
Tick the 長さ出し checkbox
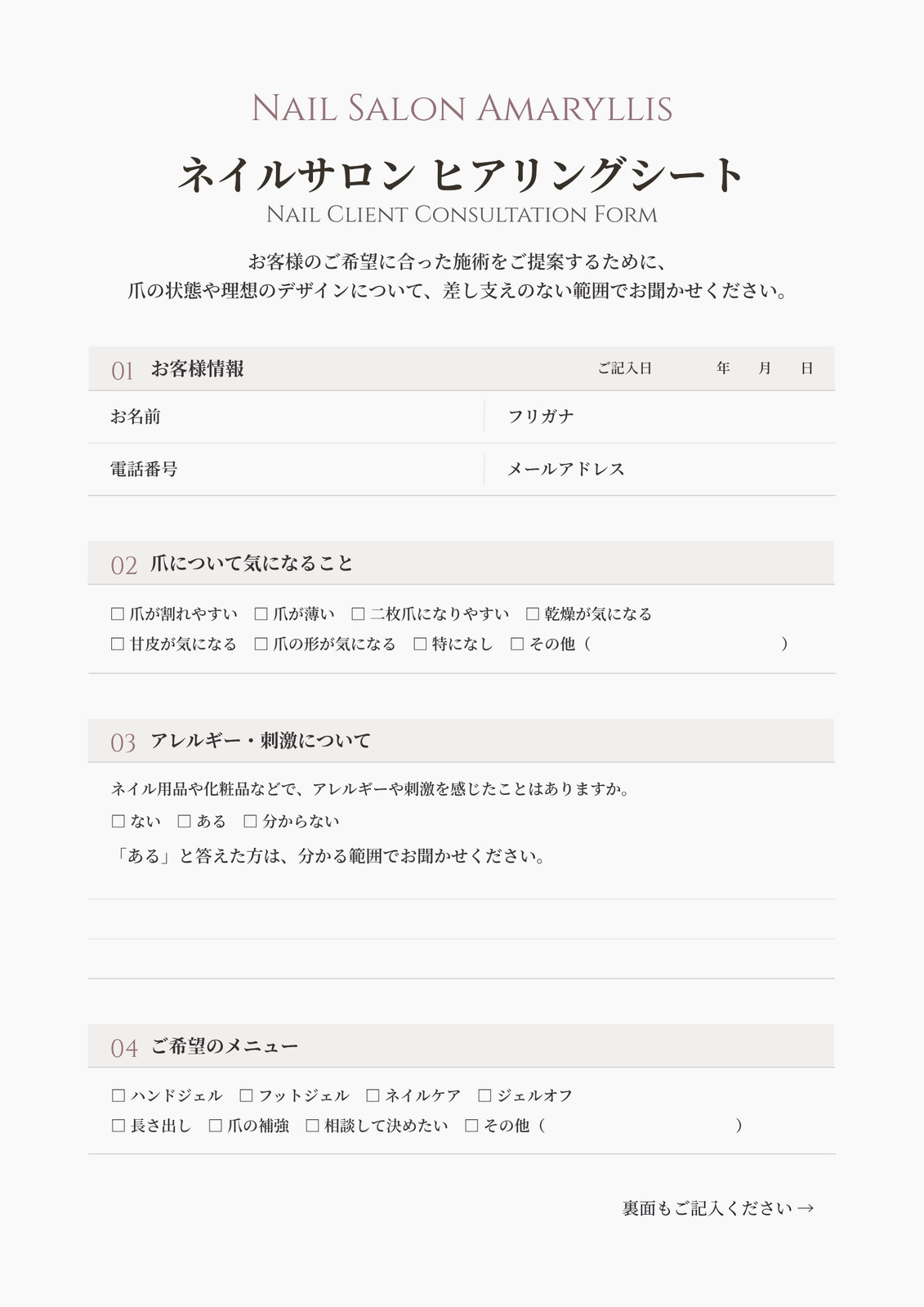coord(118,1126)
